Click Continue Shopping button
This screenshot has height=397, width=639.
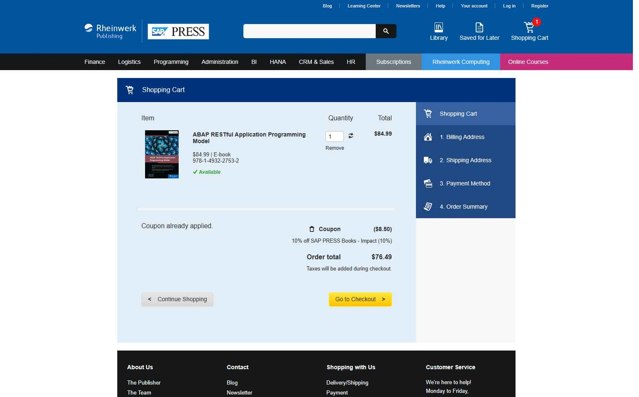[177, 299]
